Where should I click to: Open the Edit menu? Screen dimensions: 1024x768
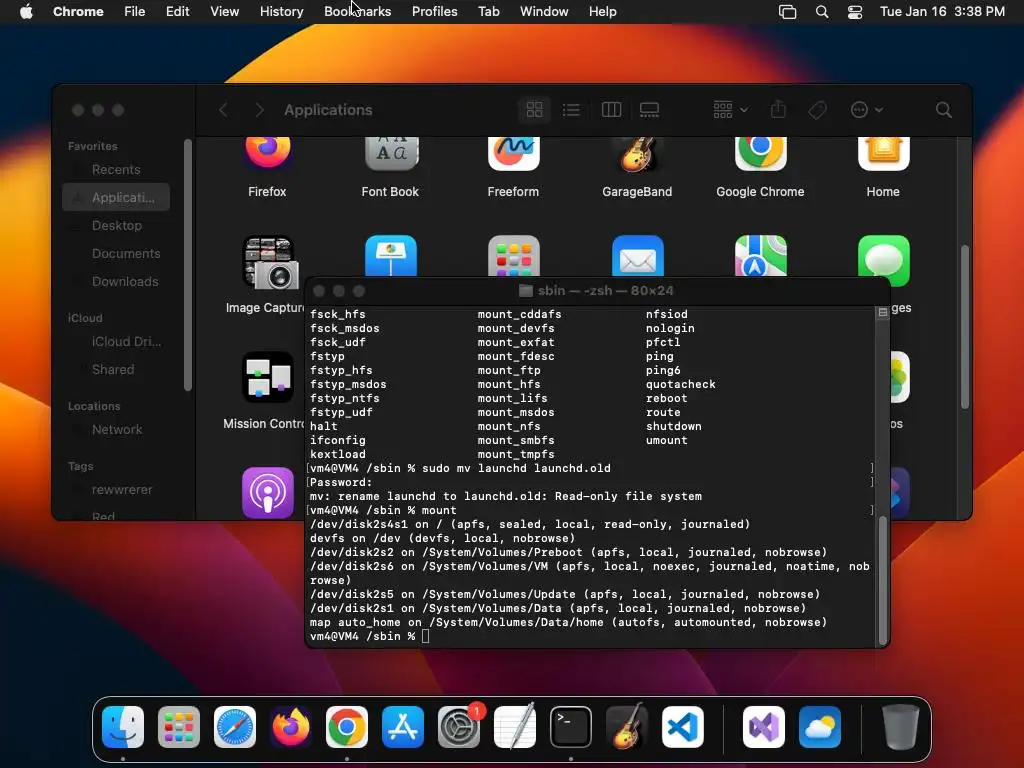pyautogui.click(x=177, y=12)
